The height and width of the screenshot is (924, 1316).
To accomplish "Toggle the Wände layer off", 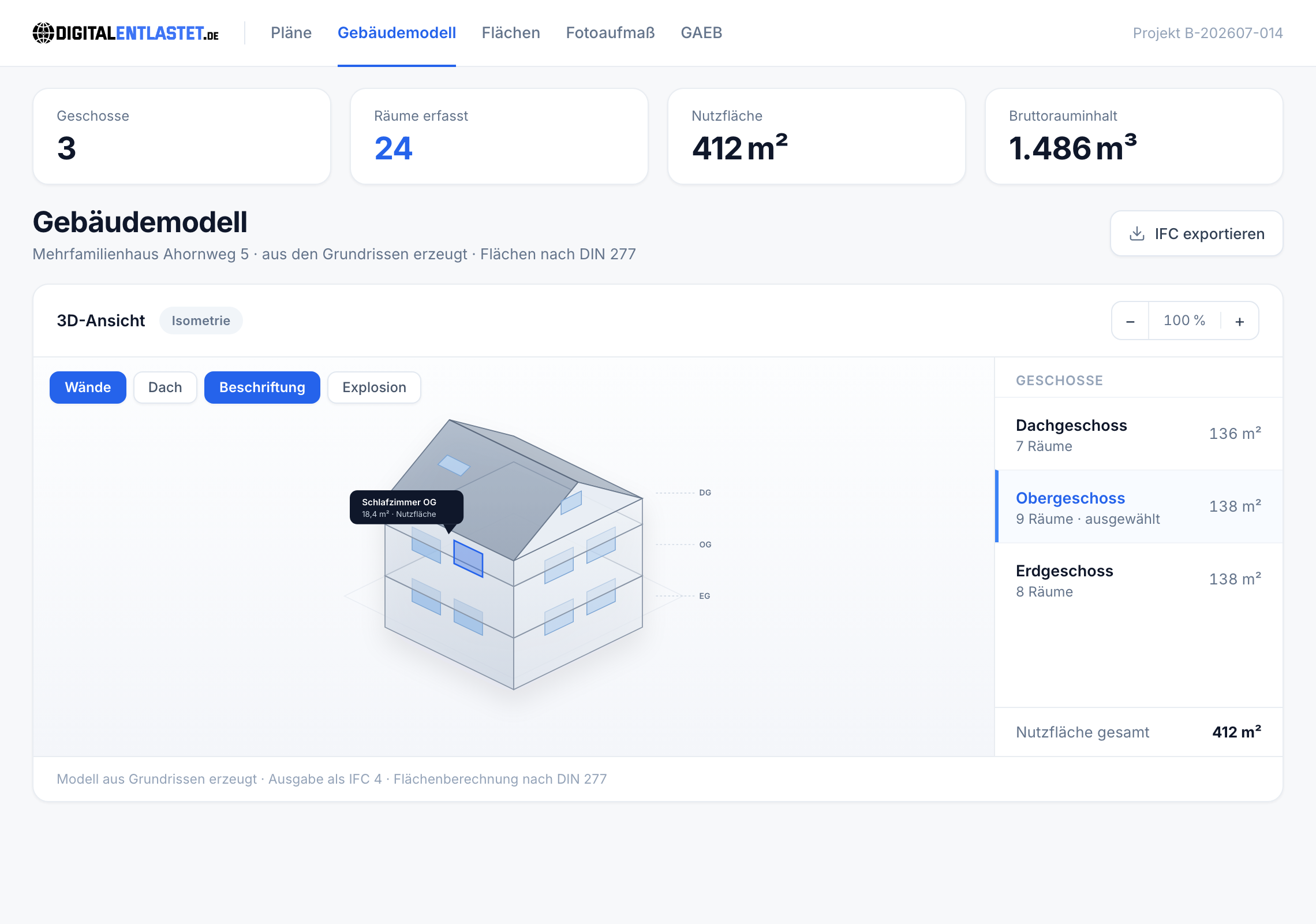I will click(88, 388).
